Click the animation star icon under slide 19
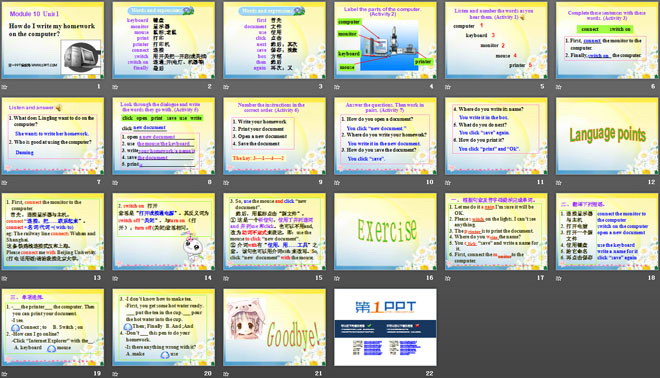Image resolution: width=660 pixels, height=378 pixels. tap(5, 374)
